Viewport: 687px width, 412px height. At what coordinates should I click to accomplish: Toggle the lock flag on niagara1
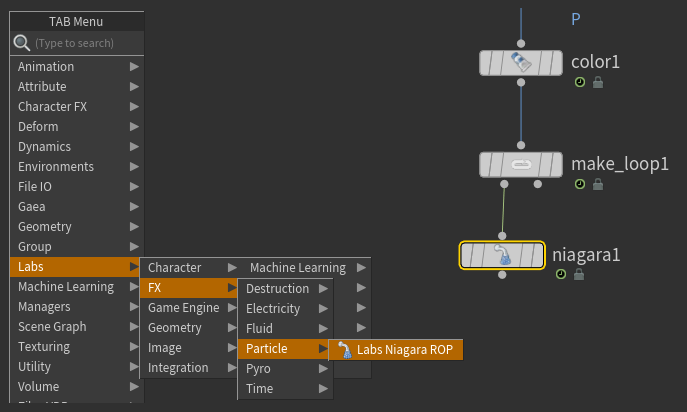point(579,274)
